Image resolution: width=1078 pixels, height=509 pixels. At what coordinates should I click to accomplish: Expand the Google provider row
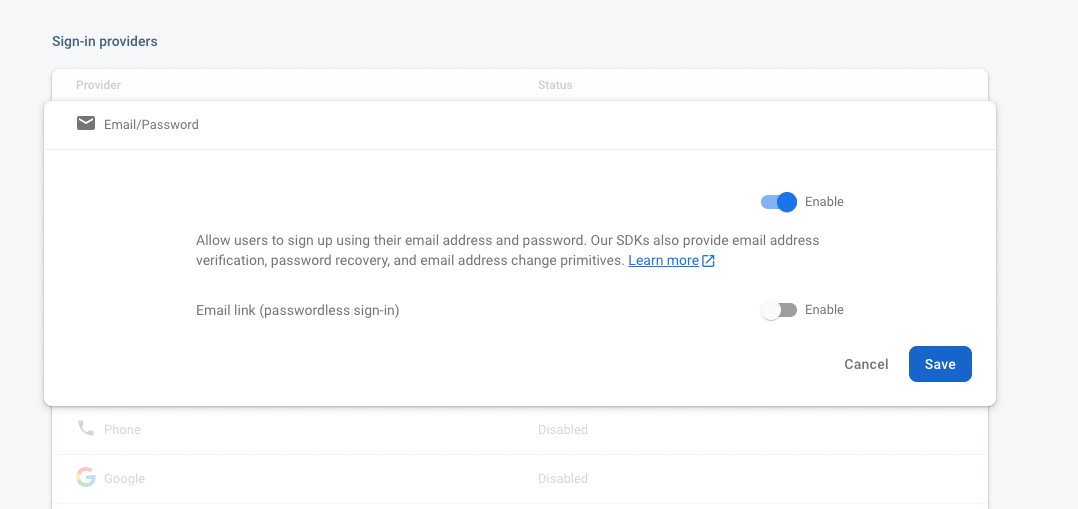click(x=520, y=479)
